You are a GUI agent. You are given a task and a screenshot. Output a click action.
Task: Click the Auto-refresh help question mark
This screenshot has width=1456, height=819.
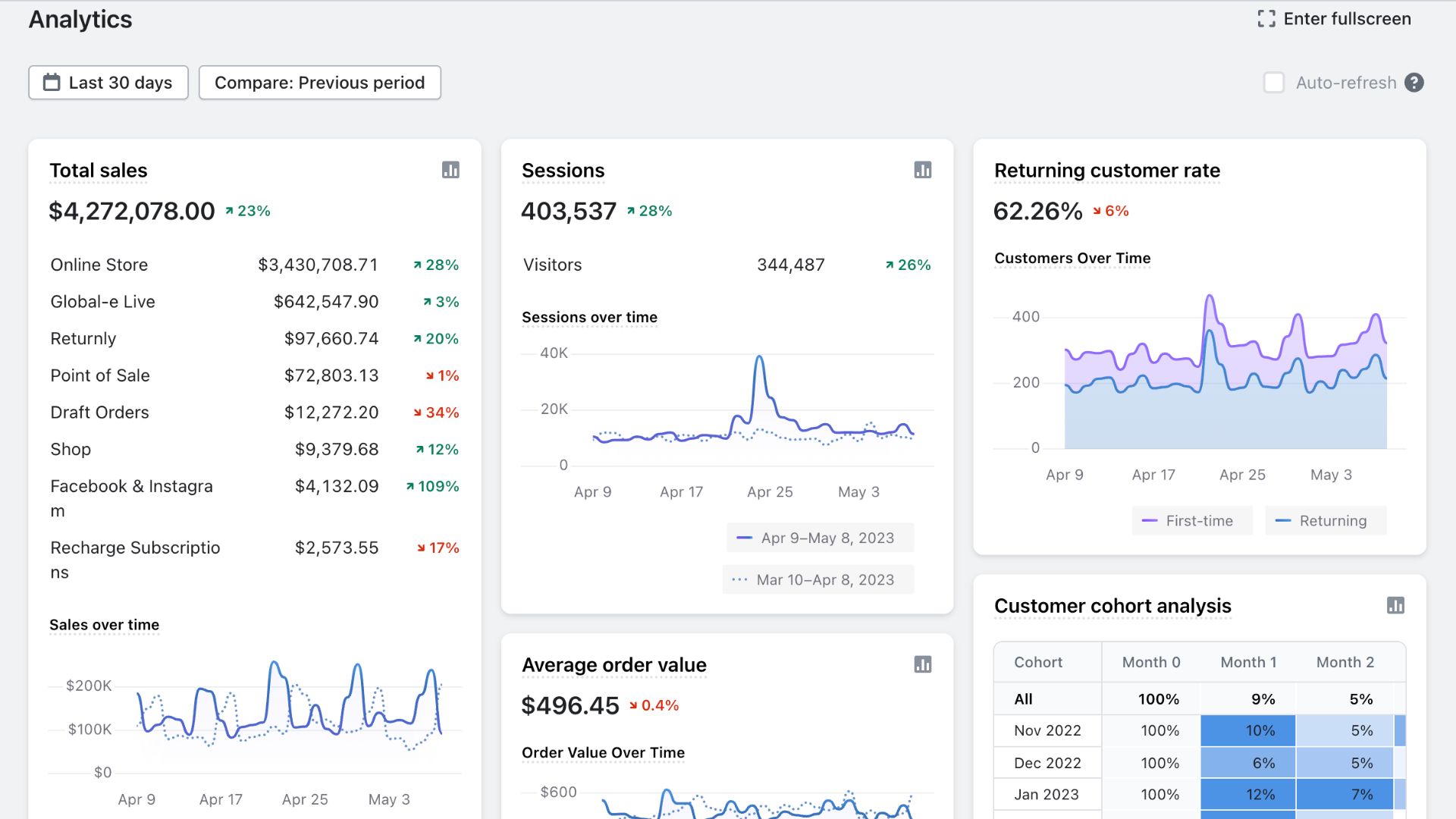(1414, 83)
